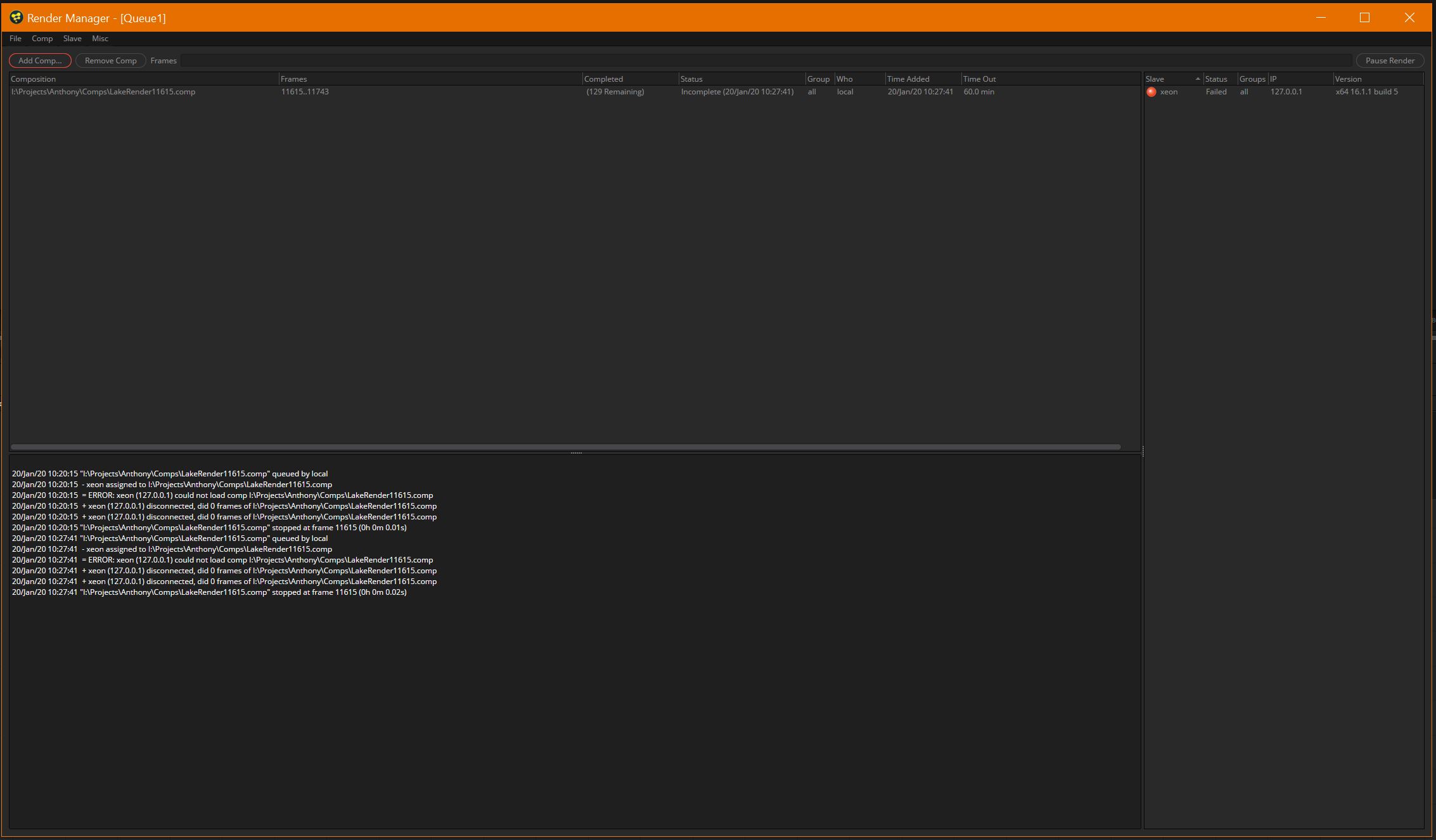The height and width of the screenshot is (840, 1436).
Task: Click the 60.0 min time out cell
Action: [978, 92]
